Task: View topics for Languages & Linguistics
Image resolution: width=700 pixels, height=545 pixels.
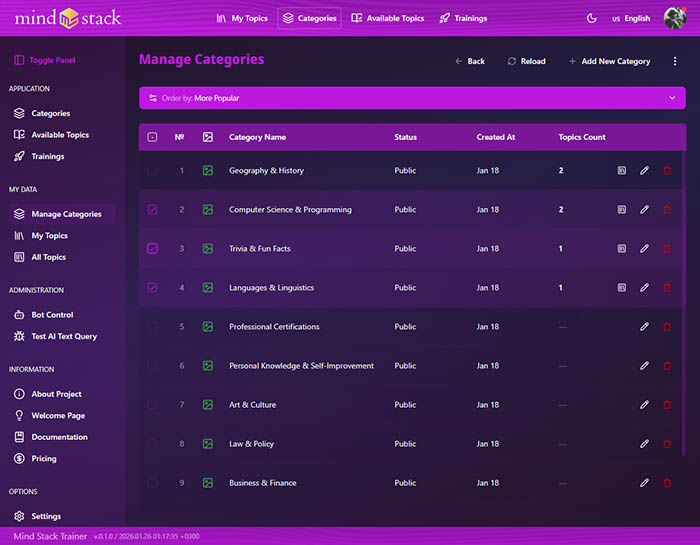Action: click(621, 287)
